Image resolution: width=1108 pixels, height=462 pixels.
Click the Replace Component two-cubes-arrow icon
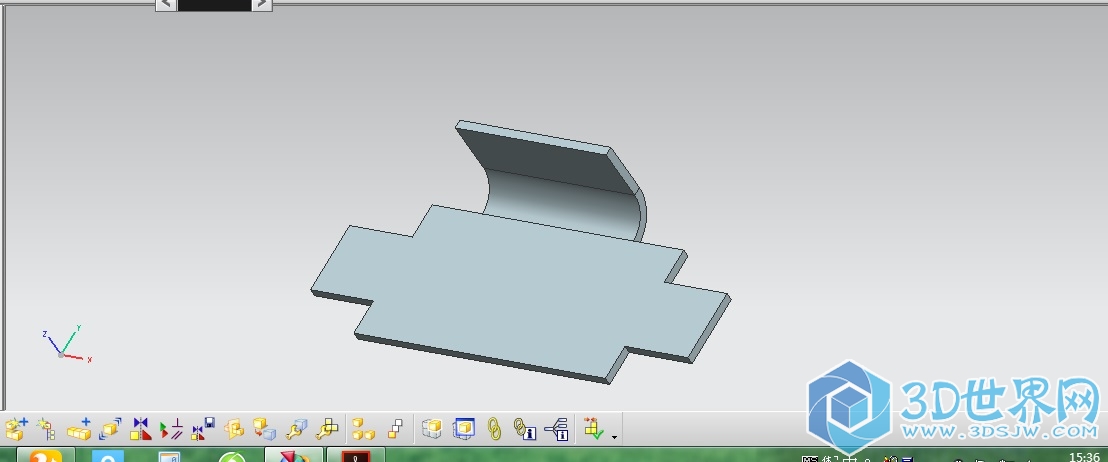click(x=264, y=428)
